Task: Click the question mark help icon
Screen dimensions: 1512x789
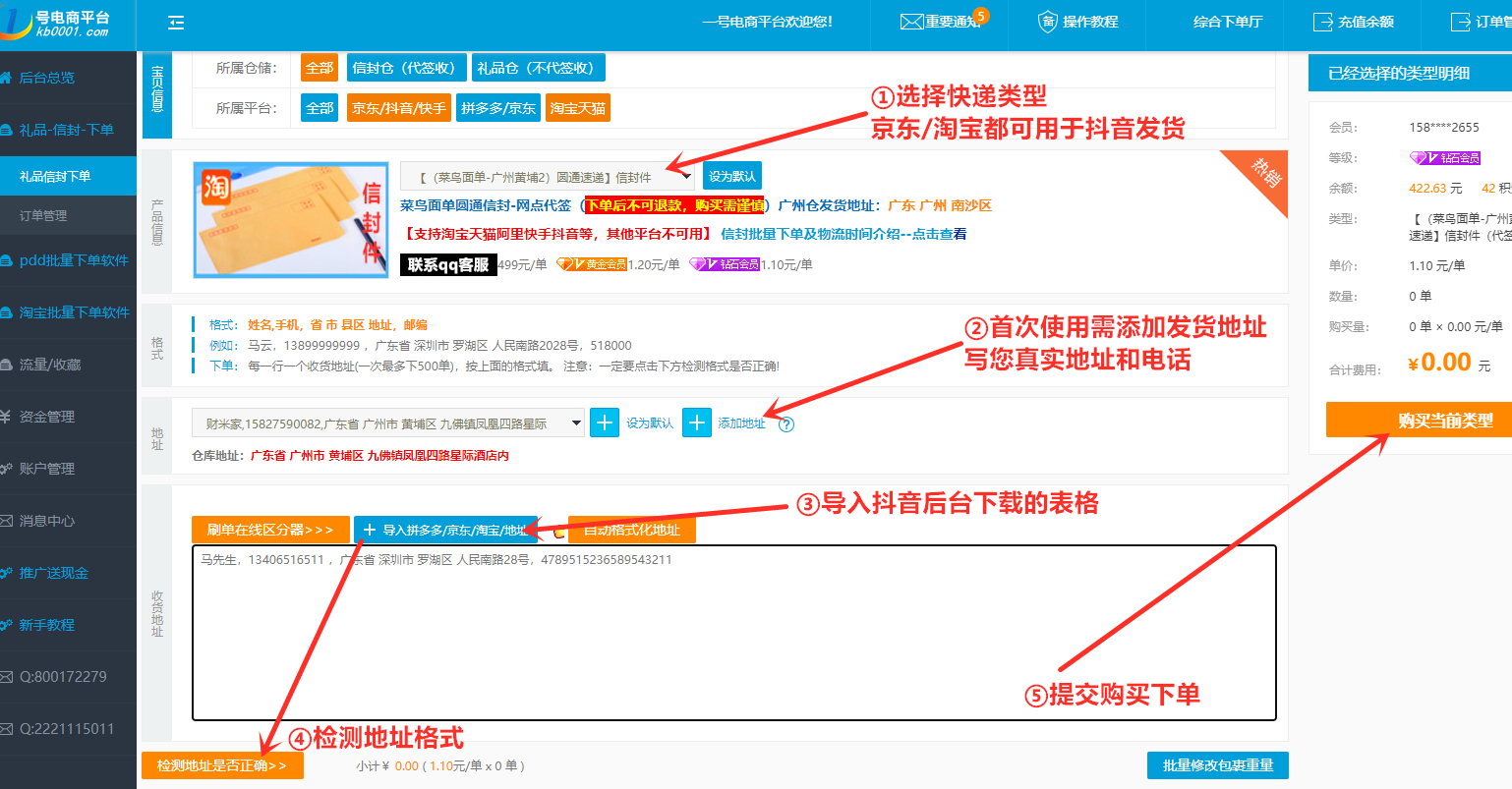Action: 785,424
